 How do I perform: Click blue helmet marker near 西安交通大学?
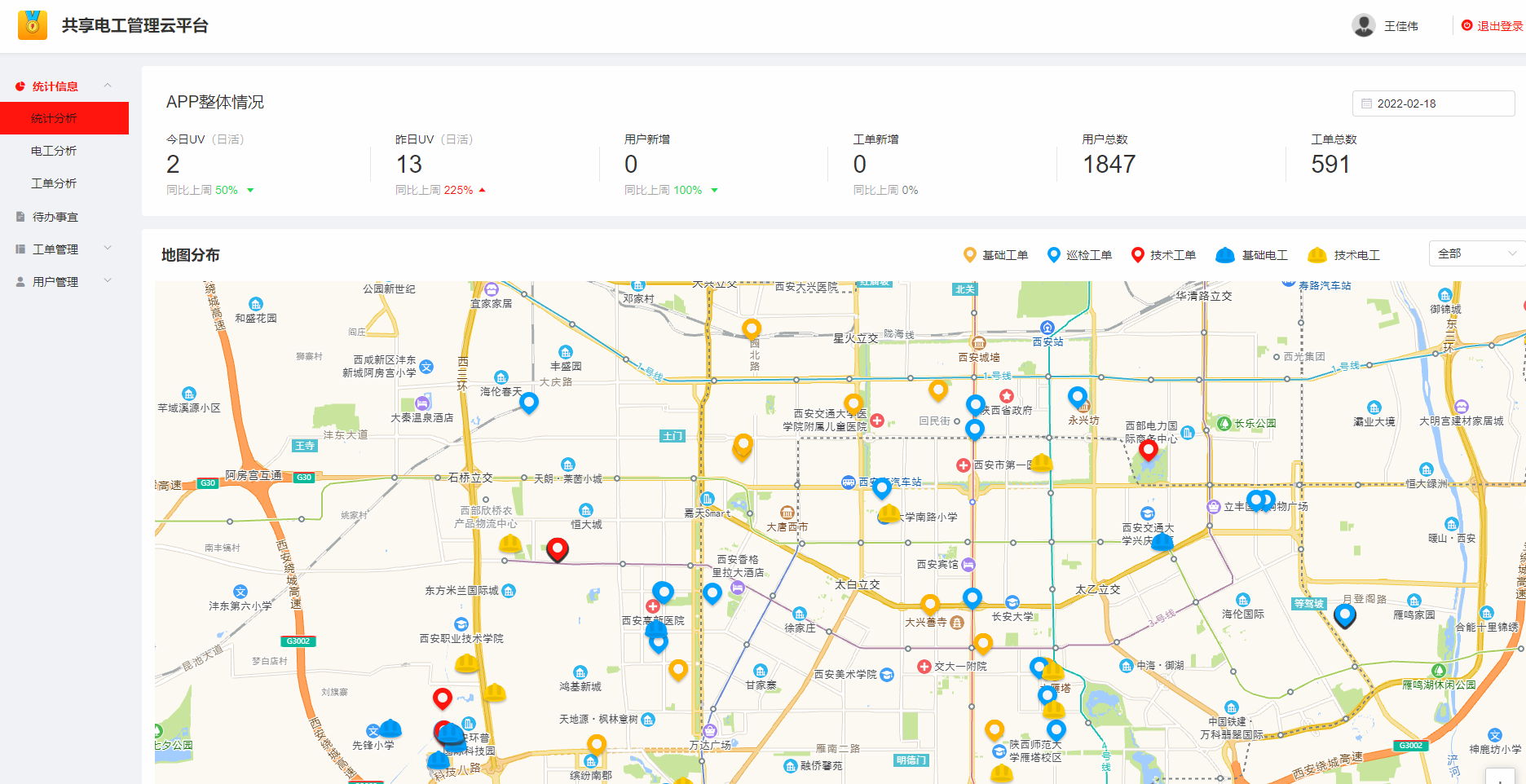point(1162,541)
